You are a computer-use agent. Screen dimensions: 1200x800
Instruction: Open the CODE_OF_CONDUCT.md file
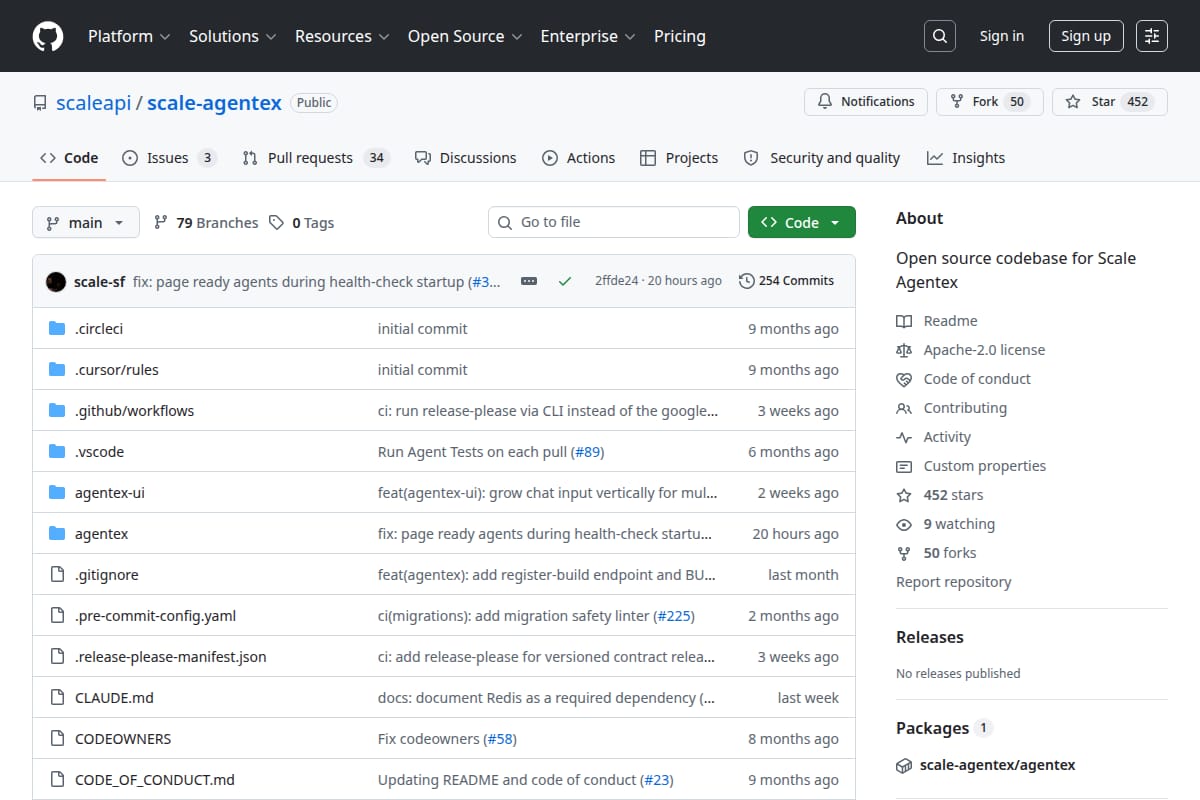[155, 780]
